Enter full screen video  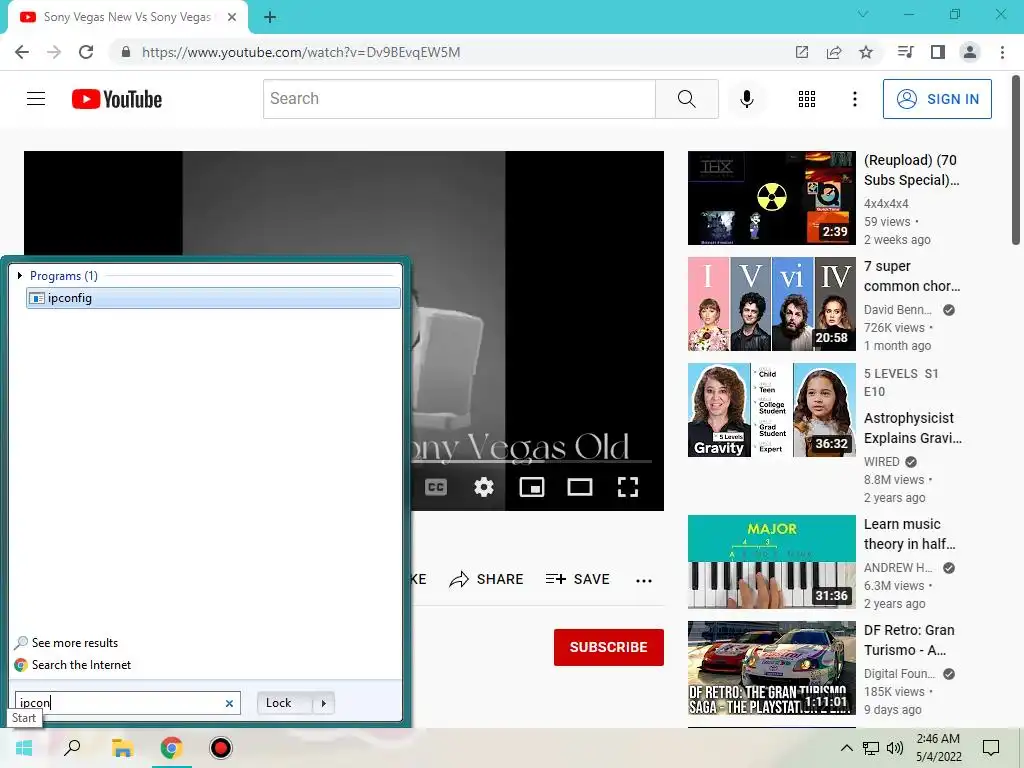coord(628,487)
